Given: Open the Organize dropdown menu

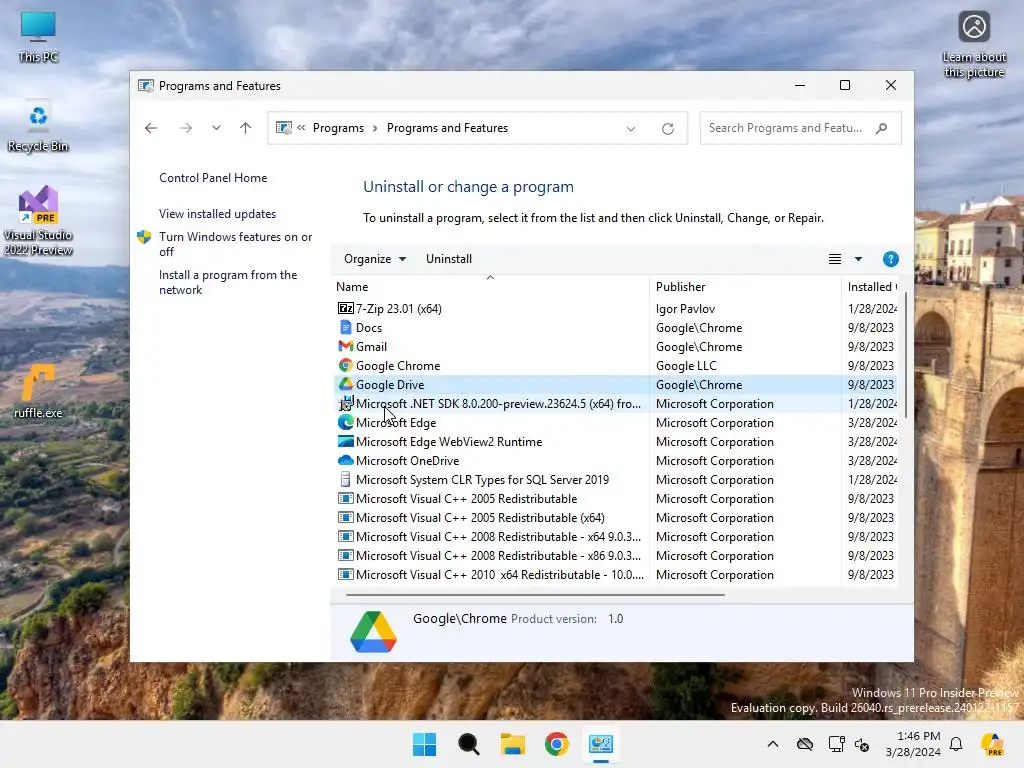Looking at the screenshot, I should [375, 259].
